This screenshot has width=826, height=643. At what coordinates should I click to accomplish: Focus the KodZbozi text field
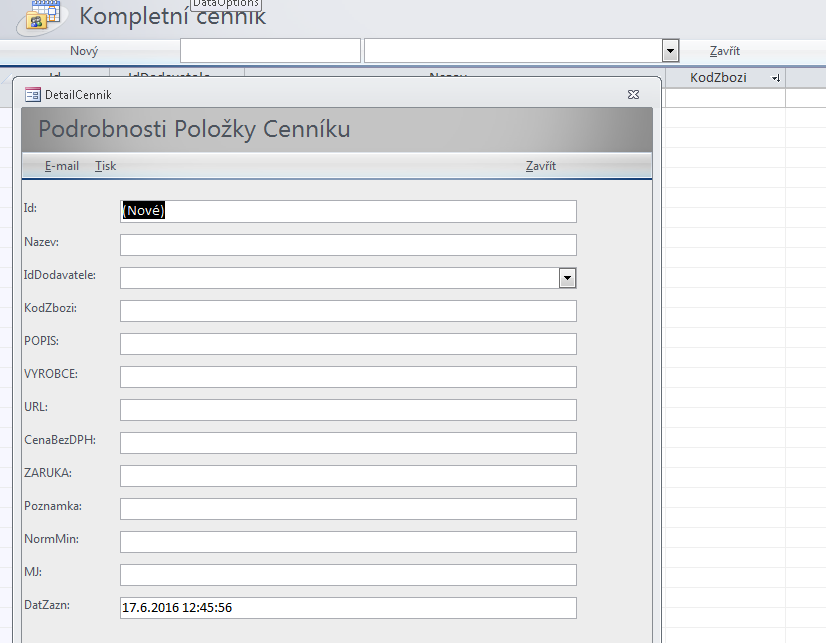(347, 311)
